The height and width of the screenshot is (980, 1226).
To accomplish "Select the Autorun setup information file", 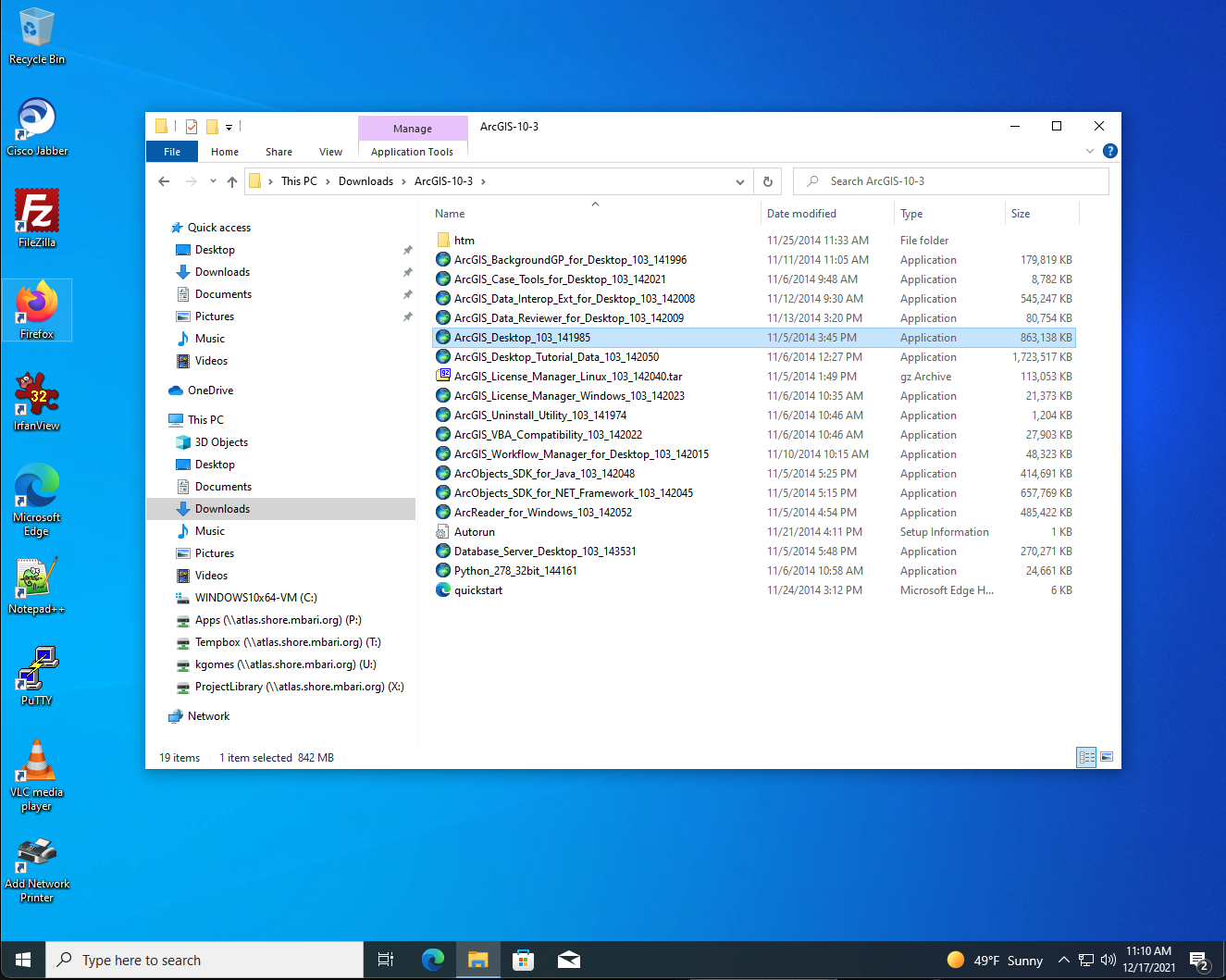I will 475,532.
